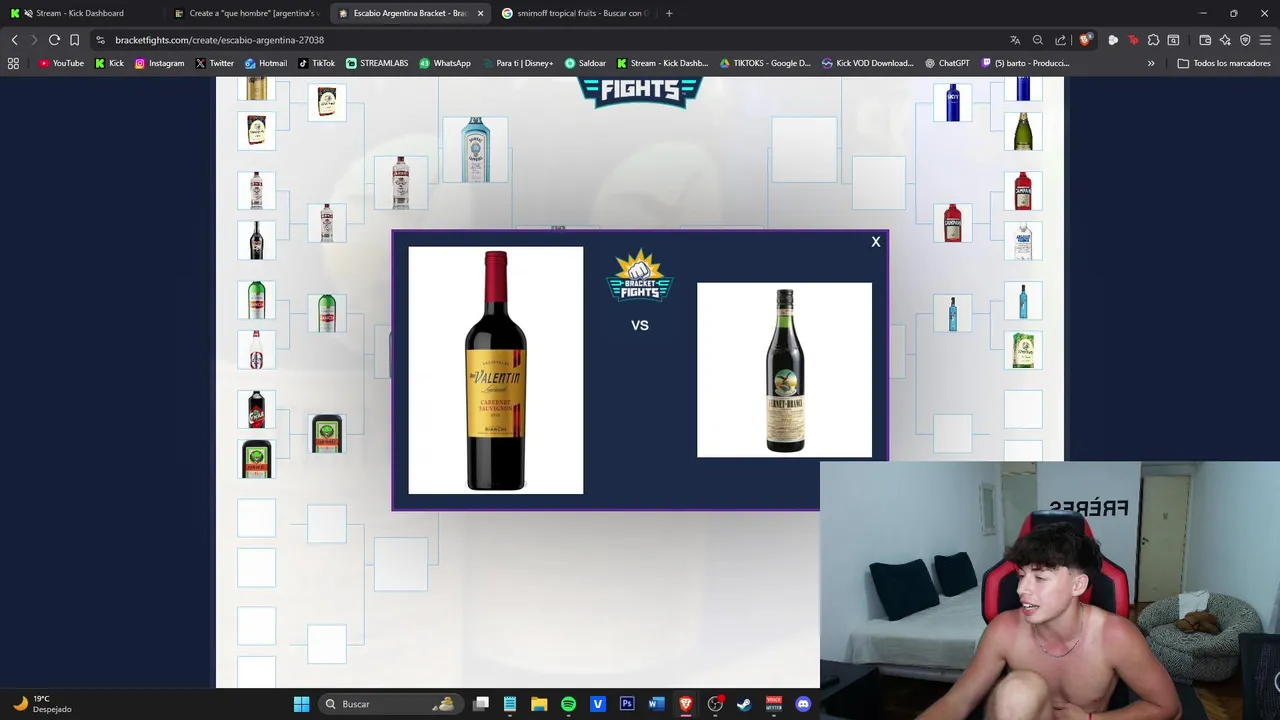Click the share page icon

point(1061,40)
